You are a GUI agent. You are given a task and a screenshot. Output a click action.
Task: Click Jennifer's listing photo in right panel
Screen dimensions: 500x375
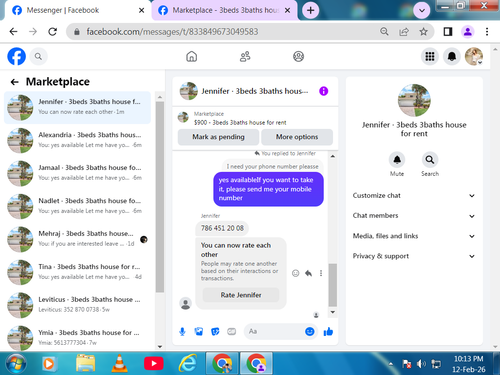tap(414, 100)
